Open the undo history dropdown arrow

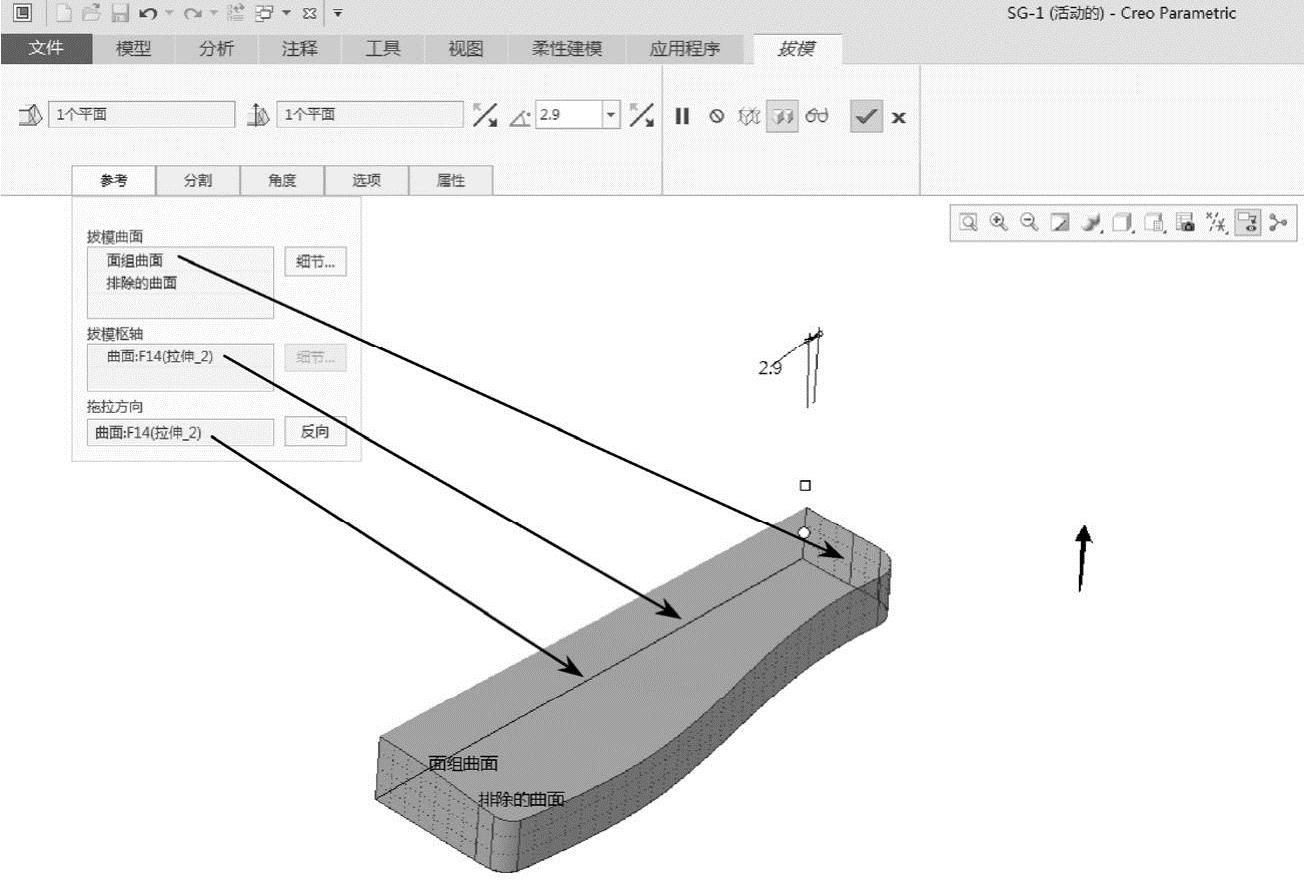(x=168, y=14)
